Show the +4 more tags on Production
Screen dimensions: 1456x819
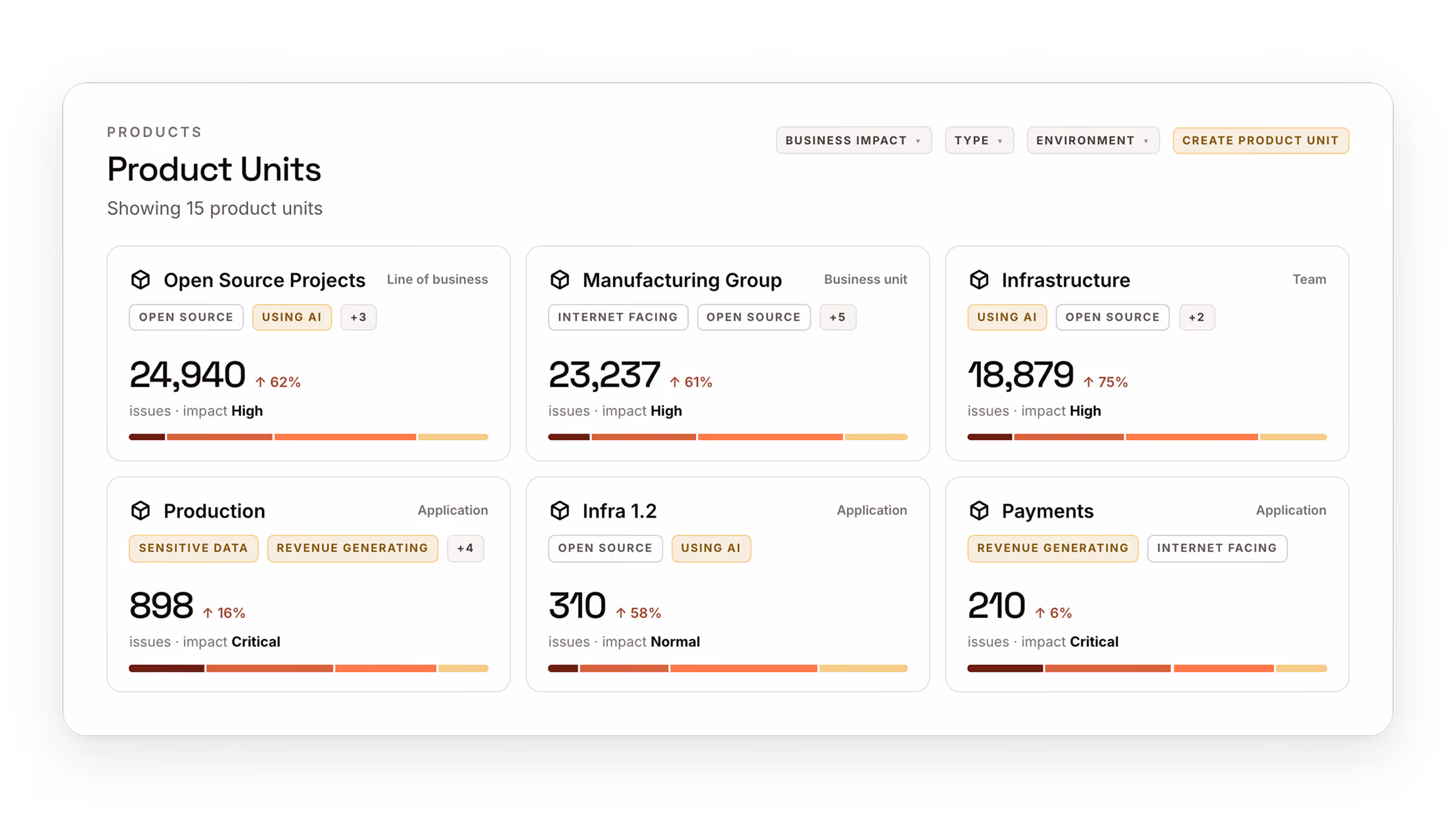pos(465,548)
